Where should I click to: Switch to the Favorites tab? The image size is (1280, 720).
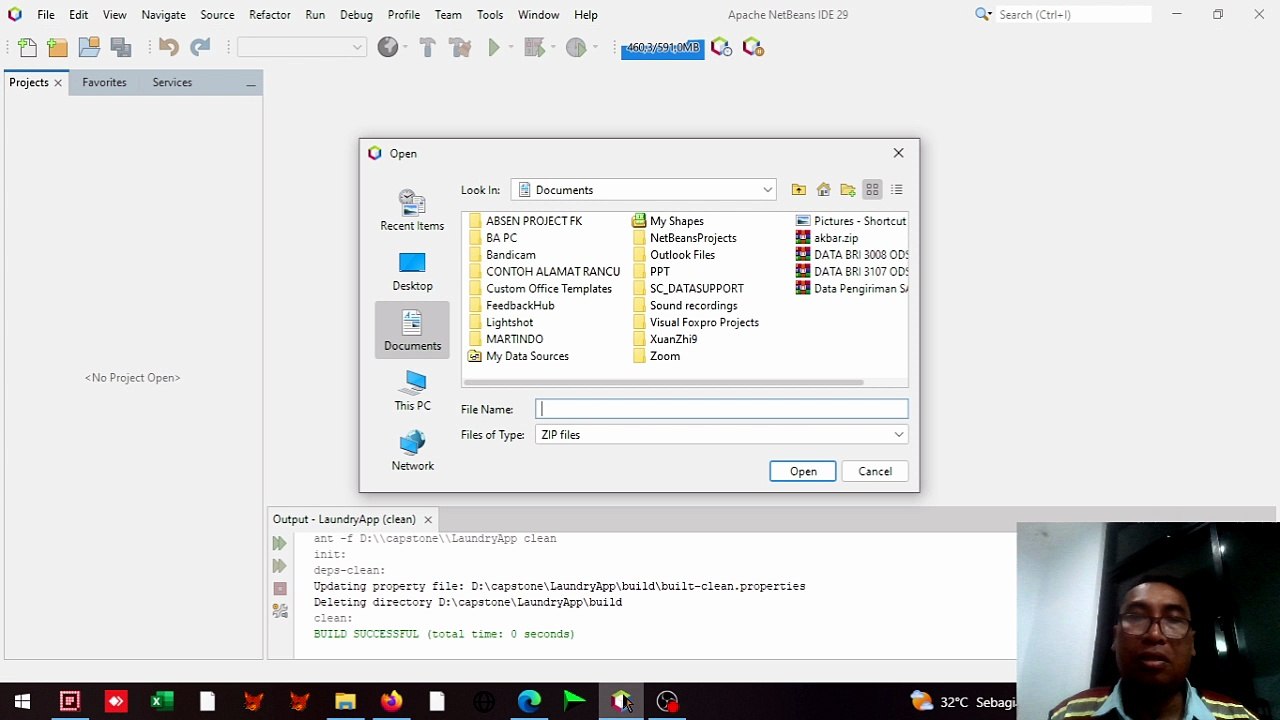click(x=104, y=83)
